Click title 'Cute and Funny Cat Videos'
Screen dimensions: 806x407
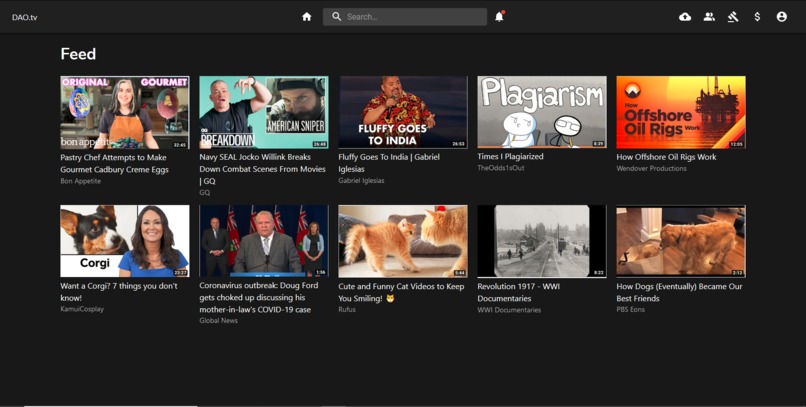click(401, 292)
